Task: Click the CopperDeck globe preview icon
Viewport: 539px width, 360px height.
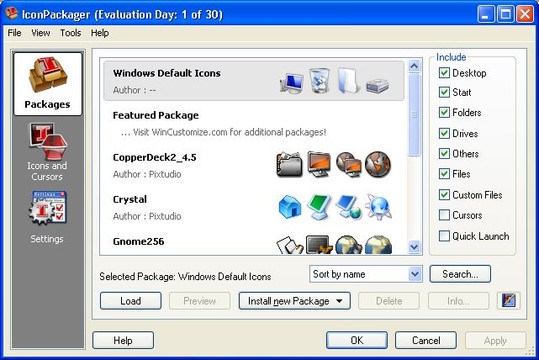Action: pyautogui.click(x=378, y=164)
